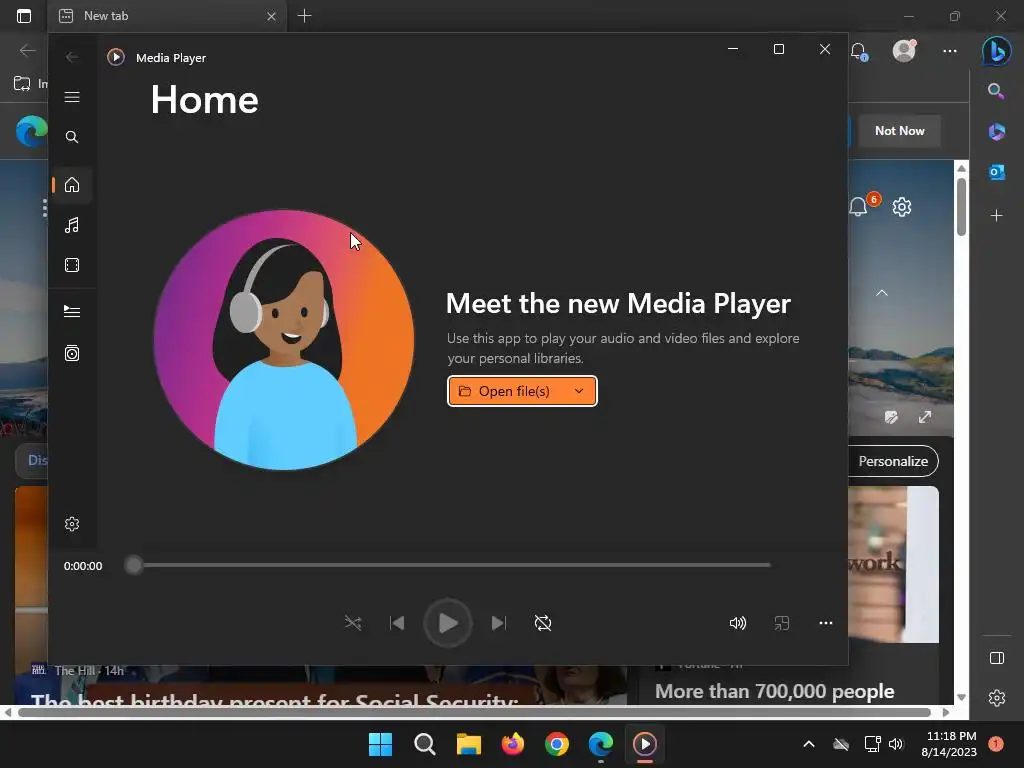The image size is (1024, 768).
Task: Open Music library in sidebar
Action: tap(72, 225)
